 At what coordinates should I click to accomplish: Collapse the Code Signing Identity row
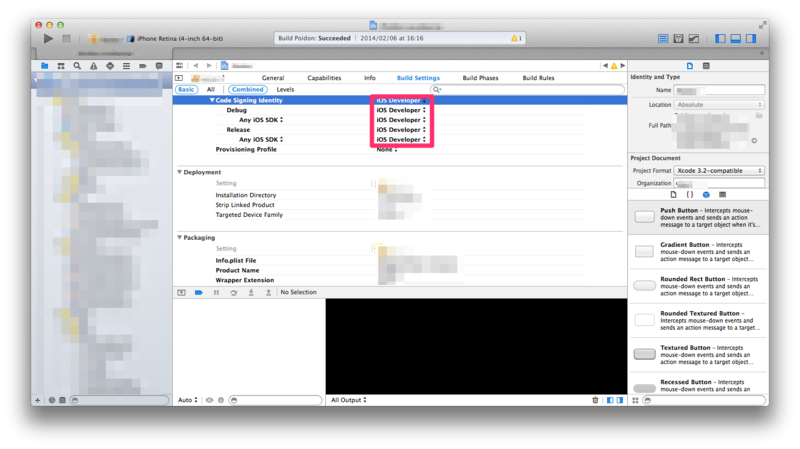point(212,101)
